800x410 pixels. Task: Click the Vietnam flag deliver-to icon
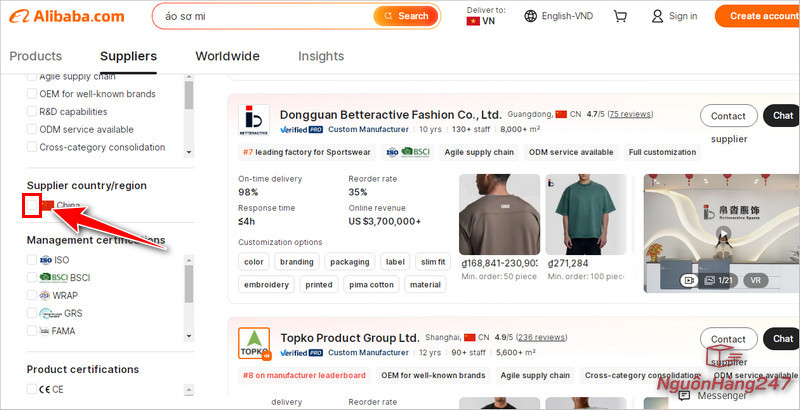pyautogui.click(x=473, y=21)
